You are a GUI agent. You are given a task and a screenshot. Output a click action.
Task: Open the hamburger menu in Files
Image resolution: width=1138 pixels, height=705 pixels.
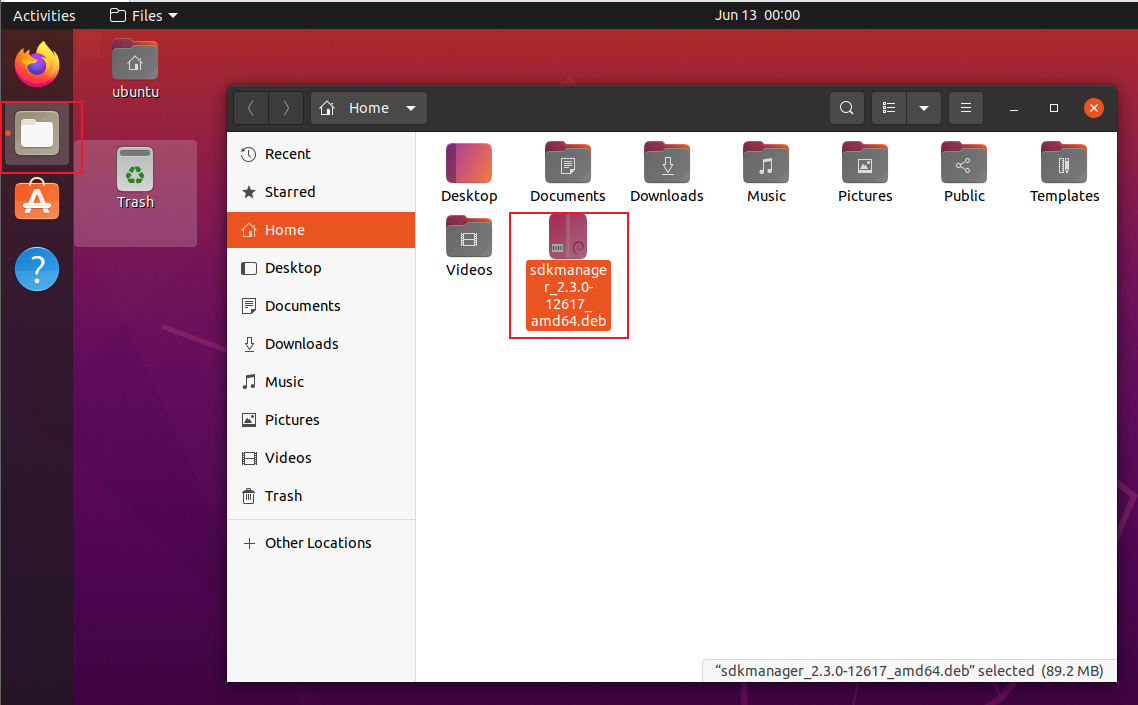click(965, 108)
